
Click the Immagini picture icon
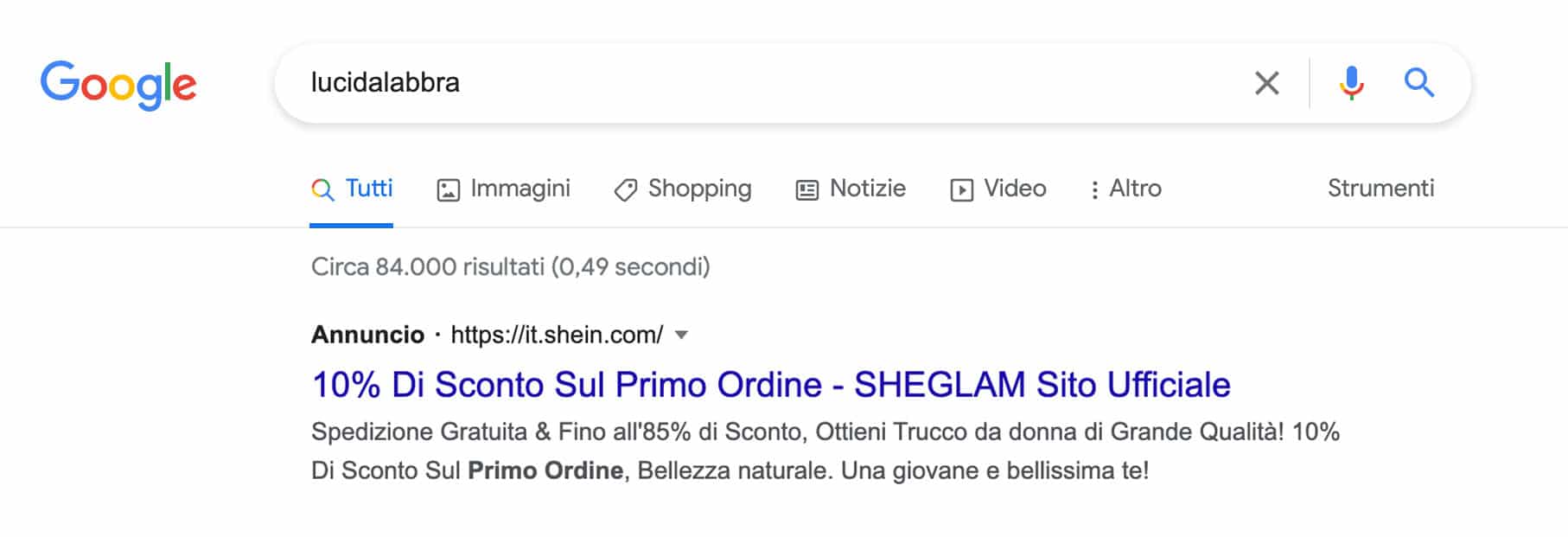pos(448,190)
